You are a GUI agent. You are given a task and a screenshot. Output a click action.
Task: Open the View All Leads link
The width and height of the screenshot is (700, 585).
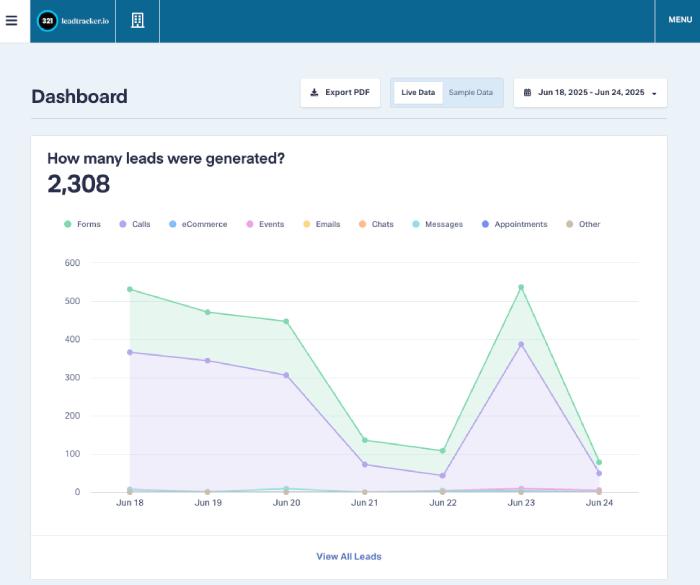pyautogui.click(x=349, y=556)
